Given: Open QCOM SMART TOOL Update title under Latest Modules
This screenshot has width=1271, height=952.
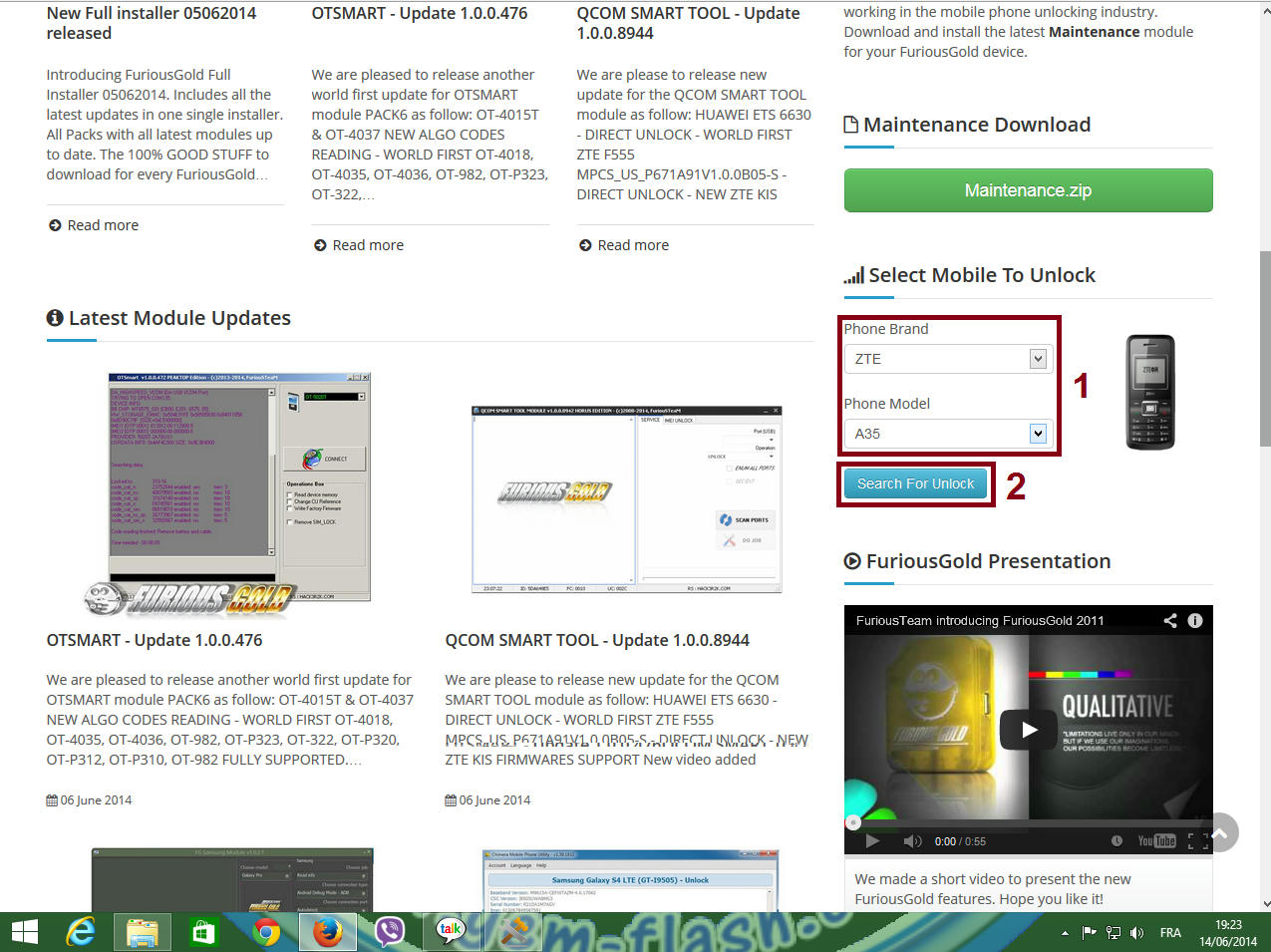Looking at the screenshot, I should 597,640.
